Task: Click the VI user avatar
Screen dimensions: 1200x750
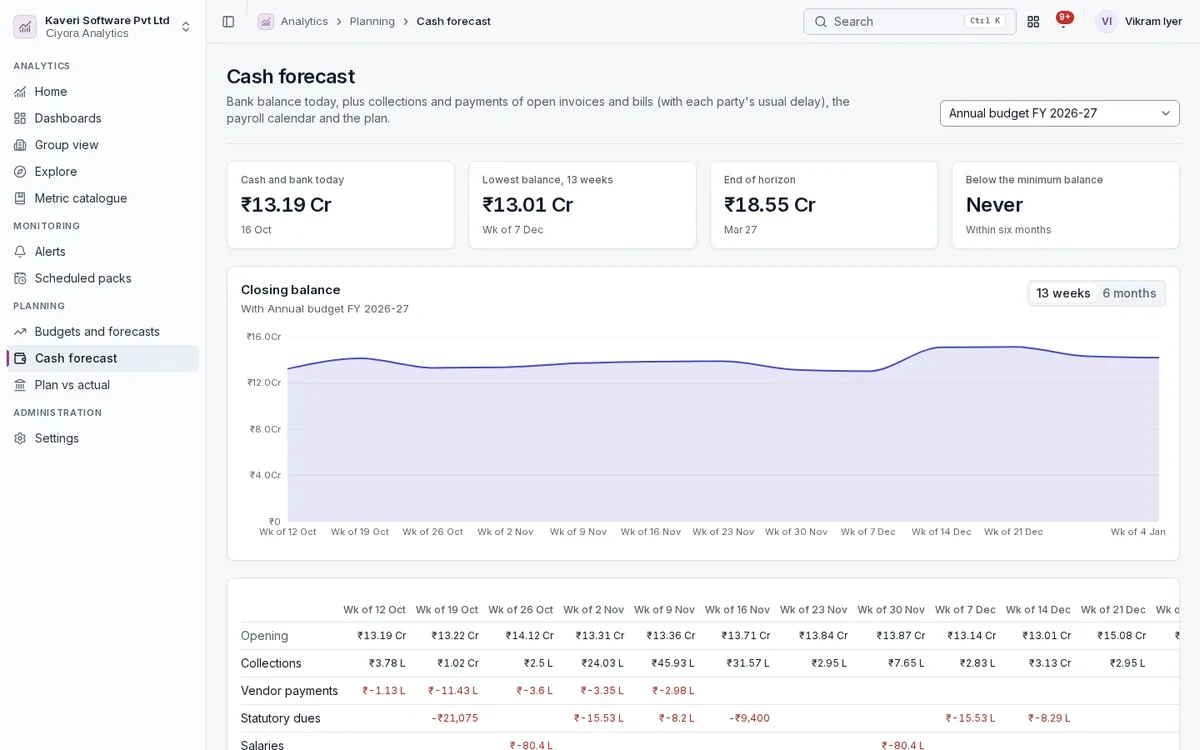Action: 1106,21
